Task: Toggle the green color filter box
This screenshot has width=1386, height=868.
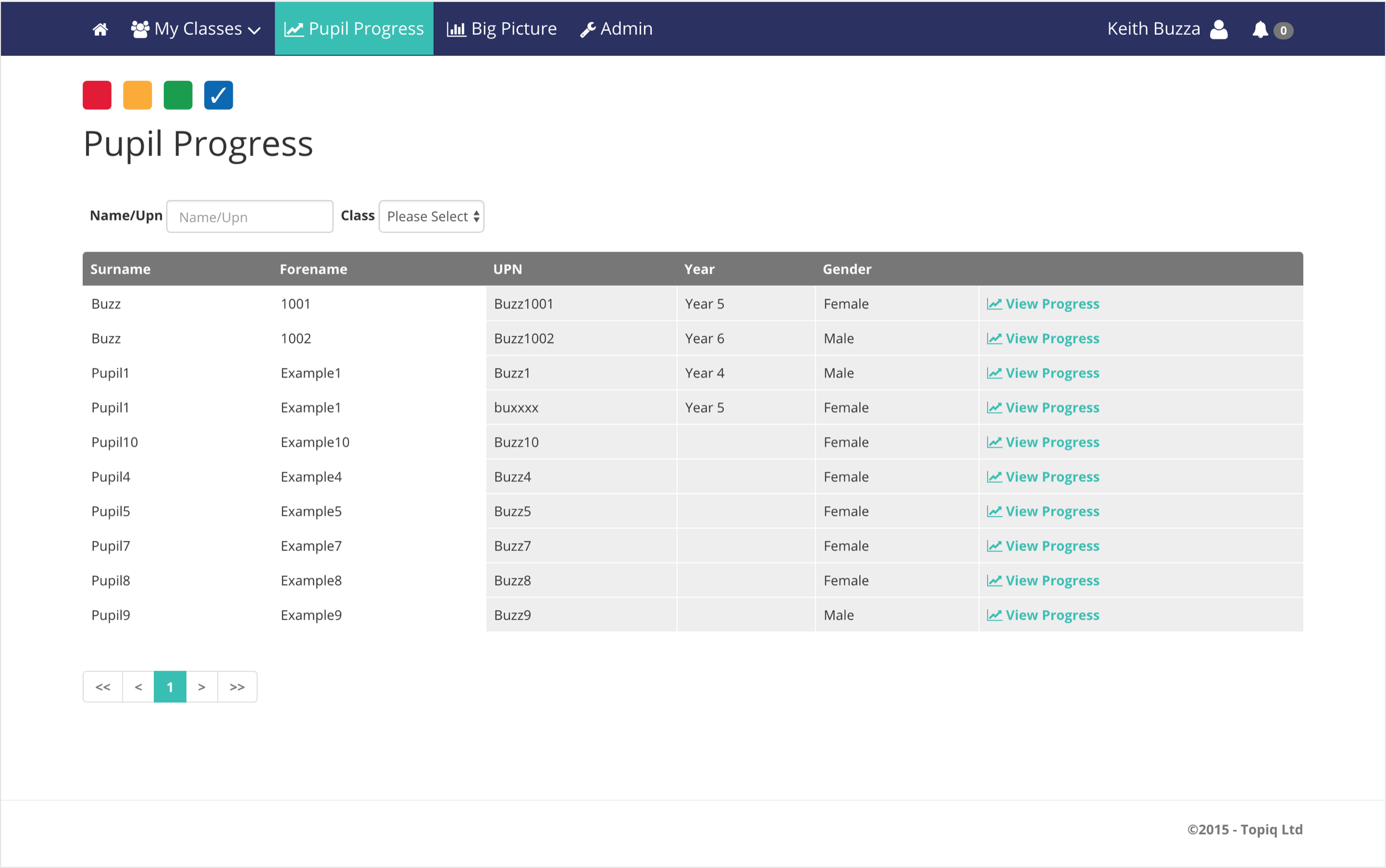Action: click(178, 95)
